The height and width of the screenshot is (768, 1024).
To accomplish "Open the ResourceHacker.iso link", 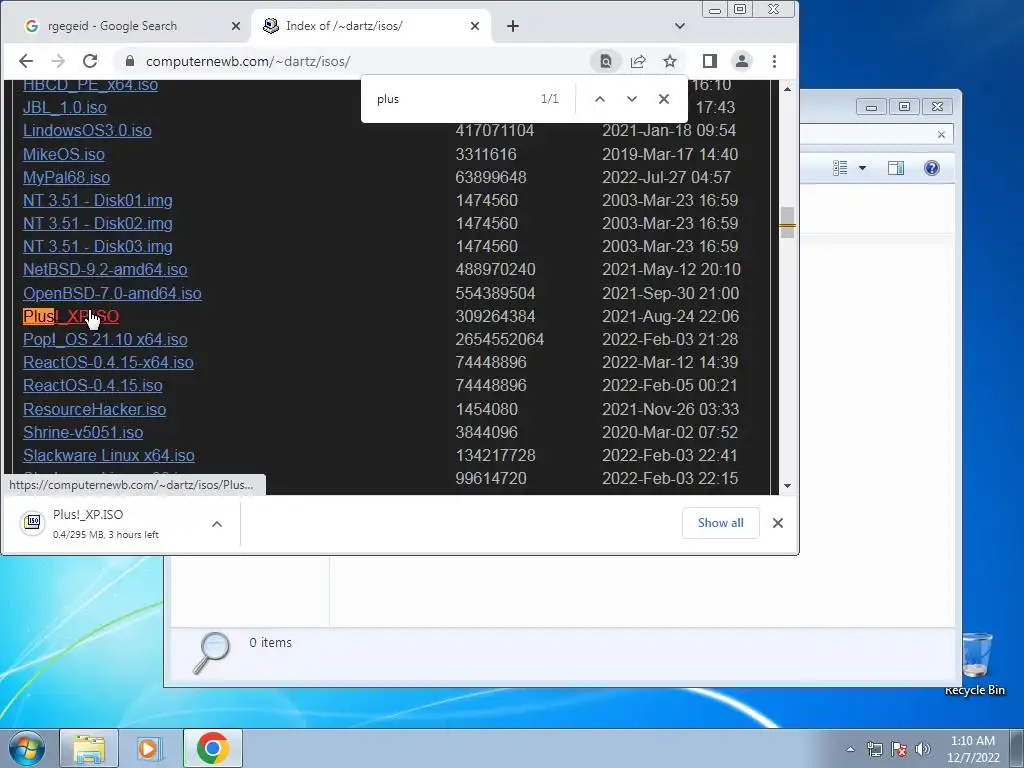I will point(95,409).
